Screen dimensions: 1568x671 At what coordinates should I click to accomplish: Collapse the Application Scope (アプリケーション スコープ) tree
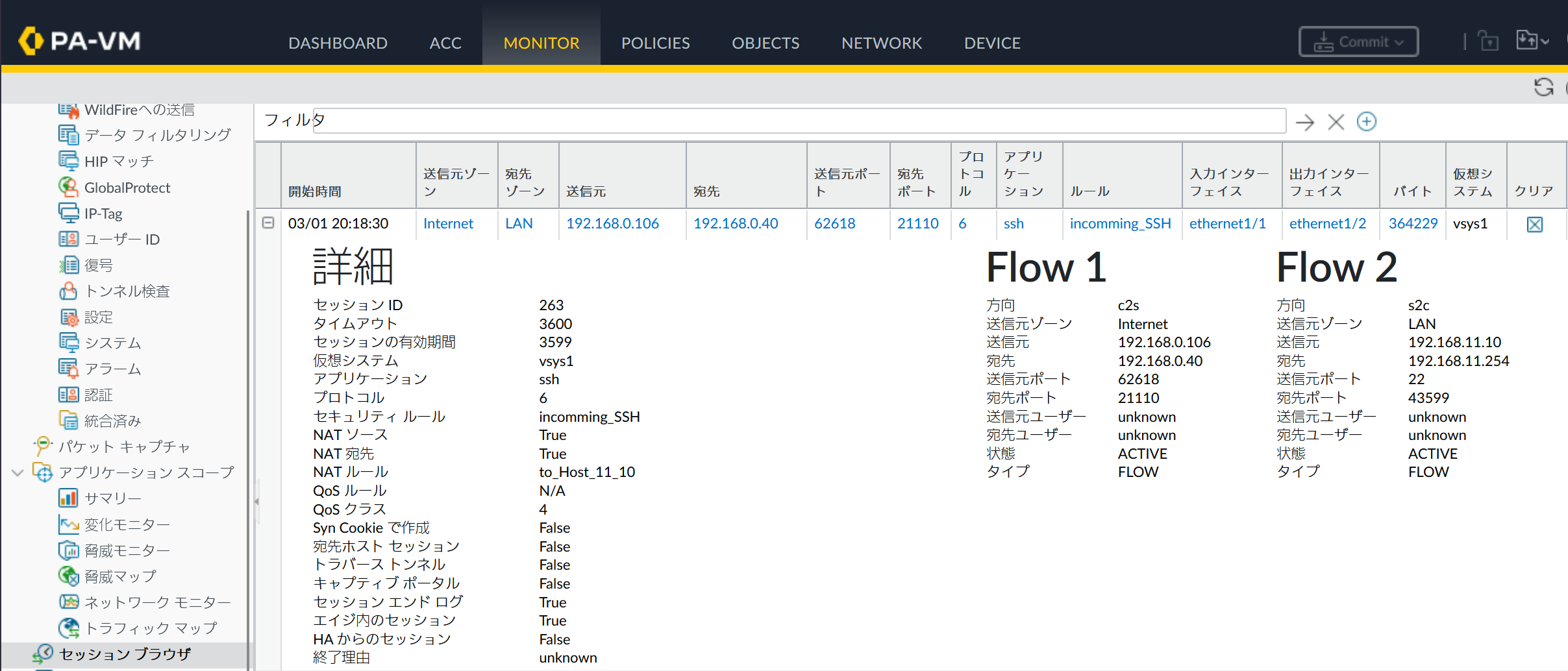tap(18, 472)
